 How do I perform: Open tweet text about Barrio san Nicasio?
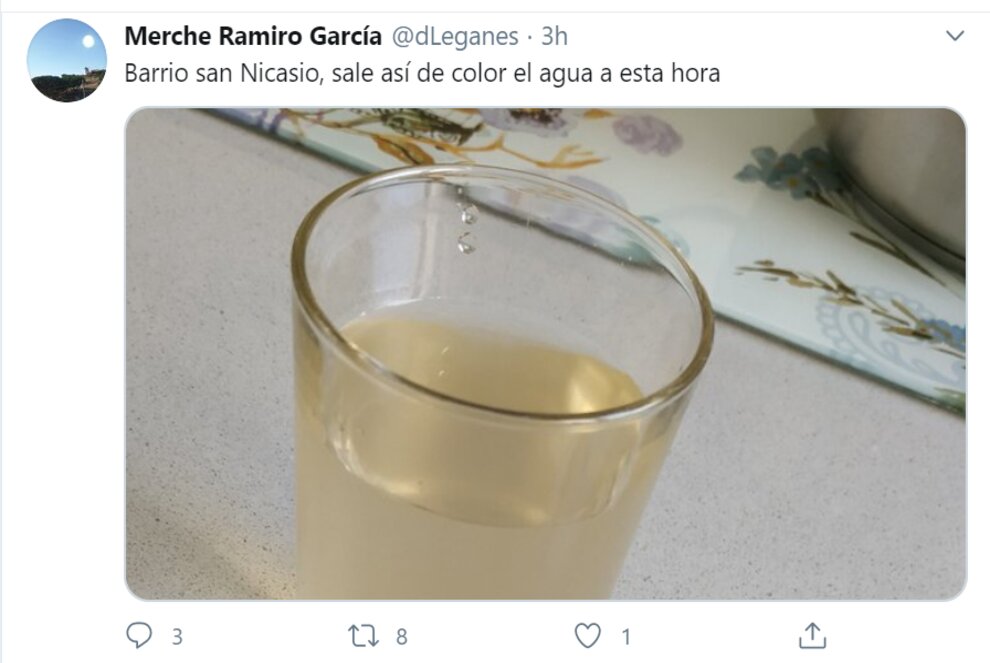pyautogui.click(x=422, y=73)
